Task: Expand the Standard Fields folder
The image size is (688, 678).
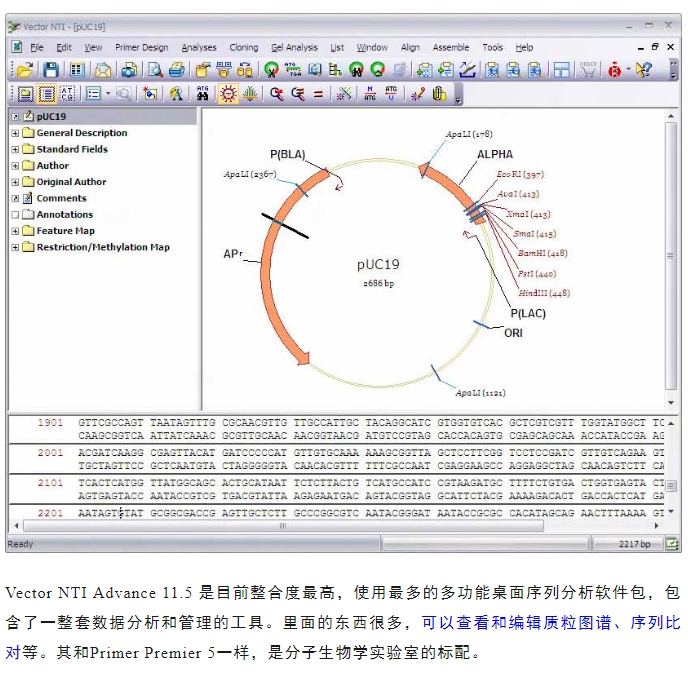Action: (15, 149)
